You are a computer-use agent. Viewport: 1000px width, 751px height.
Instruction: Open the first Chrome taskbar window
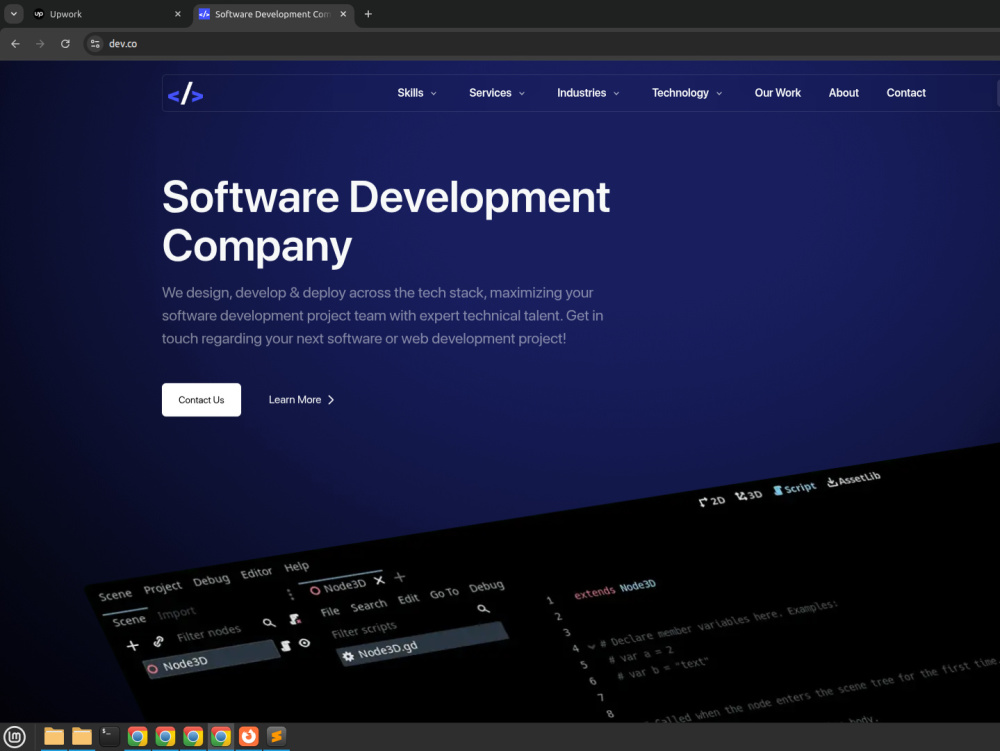coord(137,737)
